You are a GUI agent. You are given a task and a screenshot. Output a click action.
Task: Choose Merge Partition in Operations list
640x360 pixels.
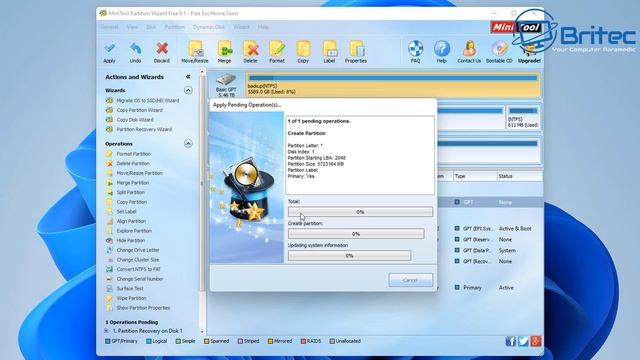pos(132,183)
